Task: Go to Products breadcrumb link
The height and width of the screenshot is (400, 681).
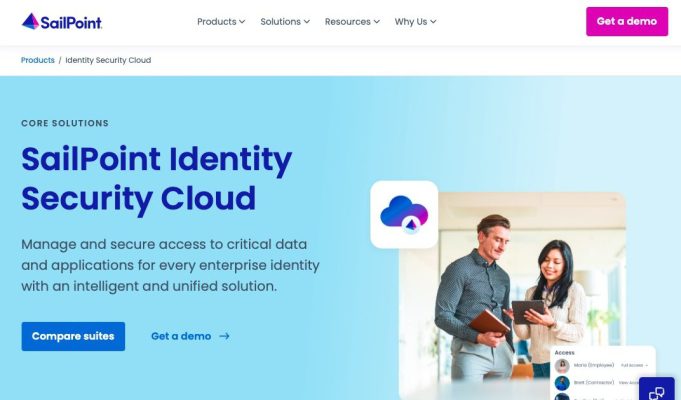Action: 38,60
